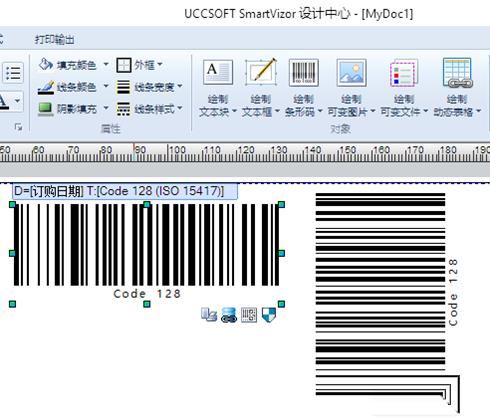Screen dimensions: 490x418
Task: Click the 150 mark on the horizontal ruler
Action: [347, 150]
